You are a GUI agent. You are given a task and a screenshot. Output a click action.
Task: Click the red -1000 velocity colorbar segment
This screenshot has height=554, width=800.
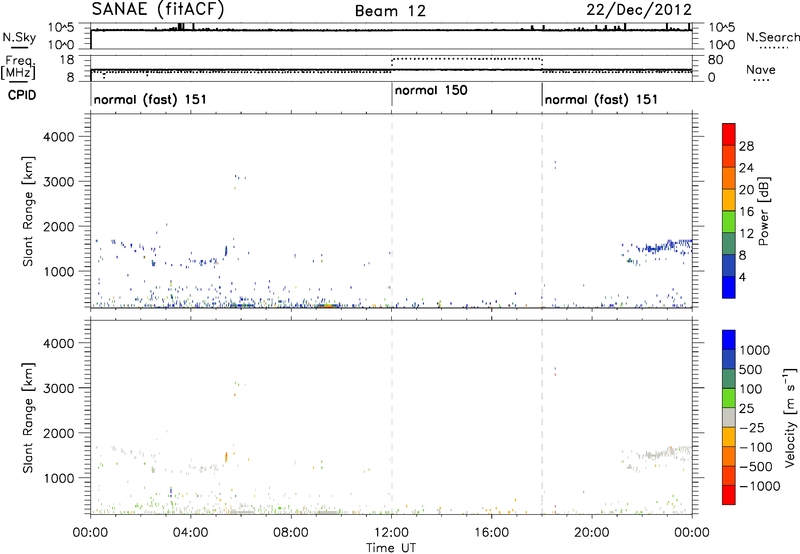tap(729, 495)
